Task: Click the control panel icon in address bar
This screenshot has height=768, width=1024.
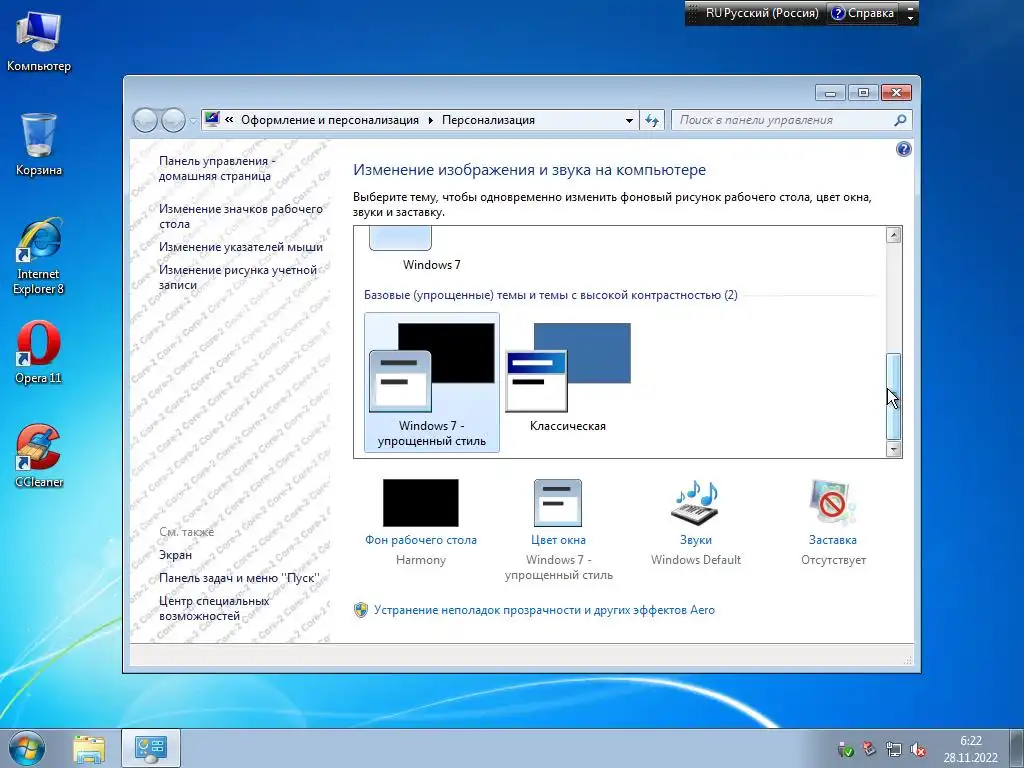Action: (212, 120)
